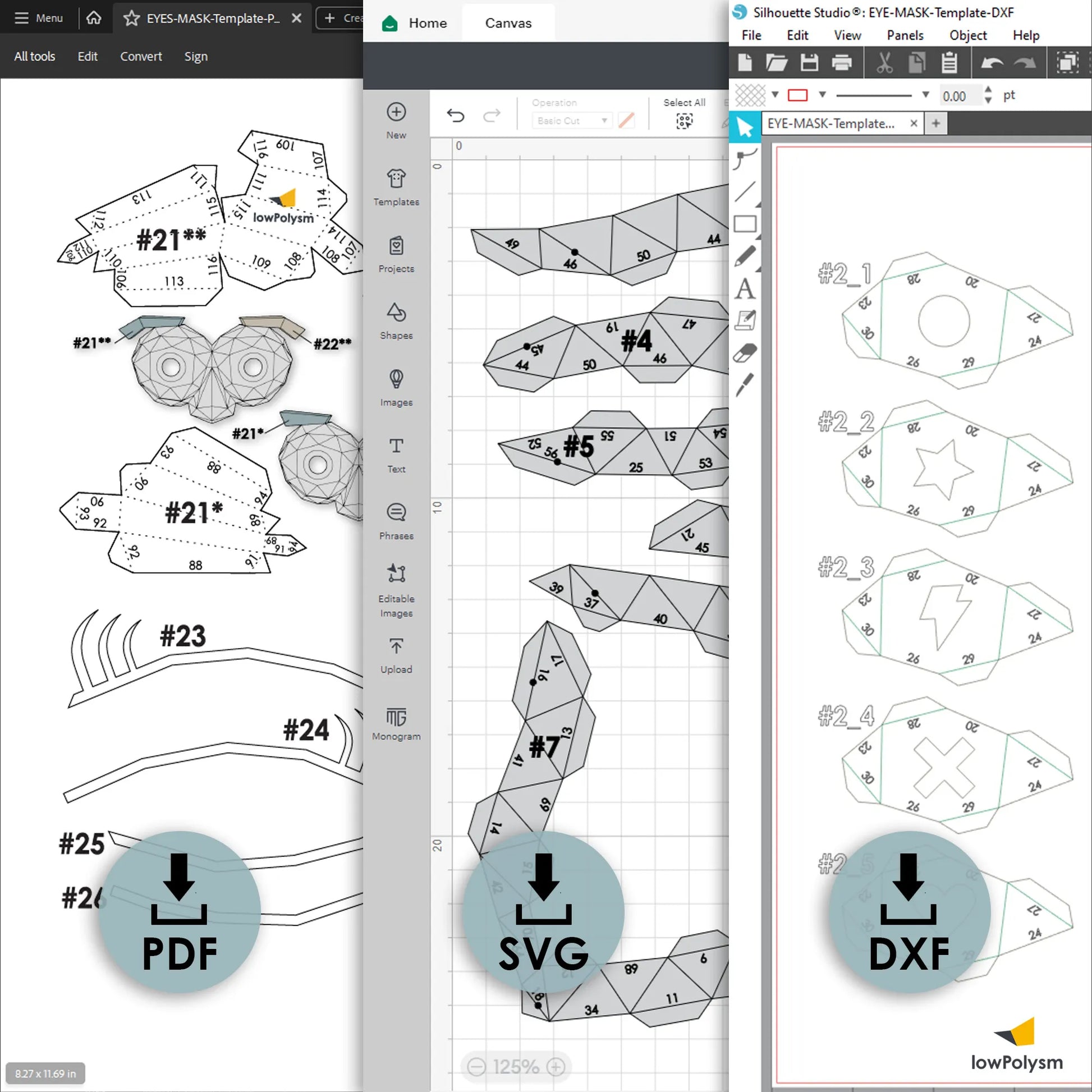Pick the Text tool (letter A)
The height and width of the screenshot is (1092, 1092).
click(745, 289)
